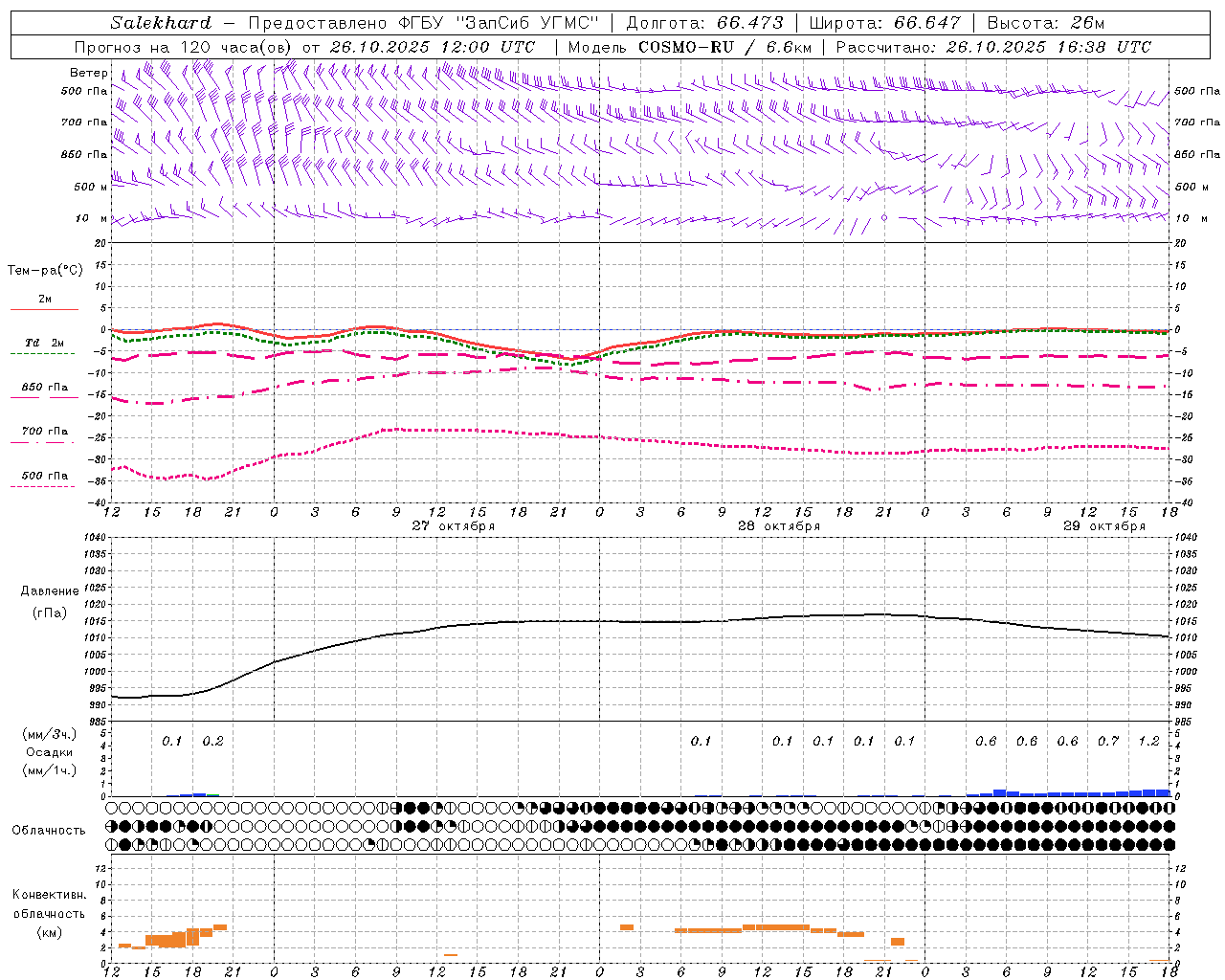
Task: Click the 10 м wind level label on left
Action: click(x=91, y=219)
